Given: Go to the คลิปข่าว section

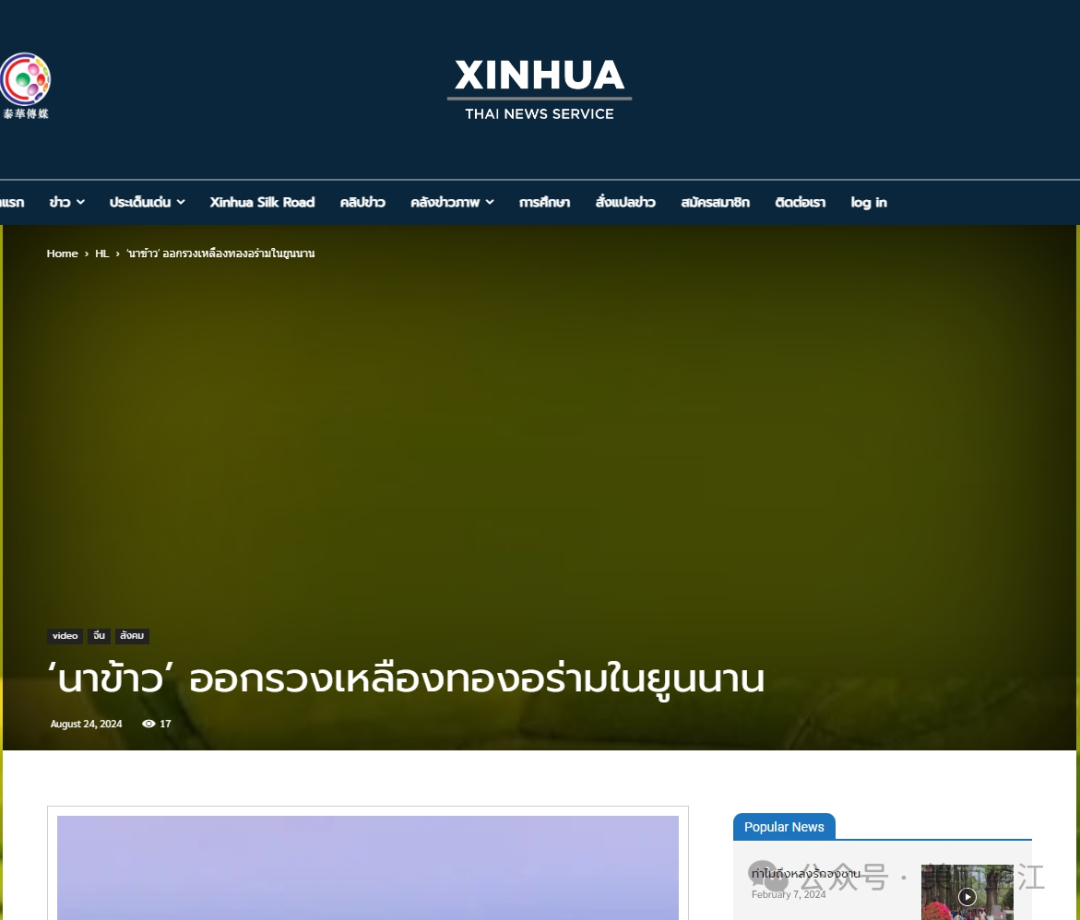Looking at the screenshot, I should (362, 202).
